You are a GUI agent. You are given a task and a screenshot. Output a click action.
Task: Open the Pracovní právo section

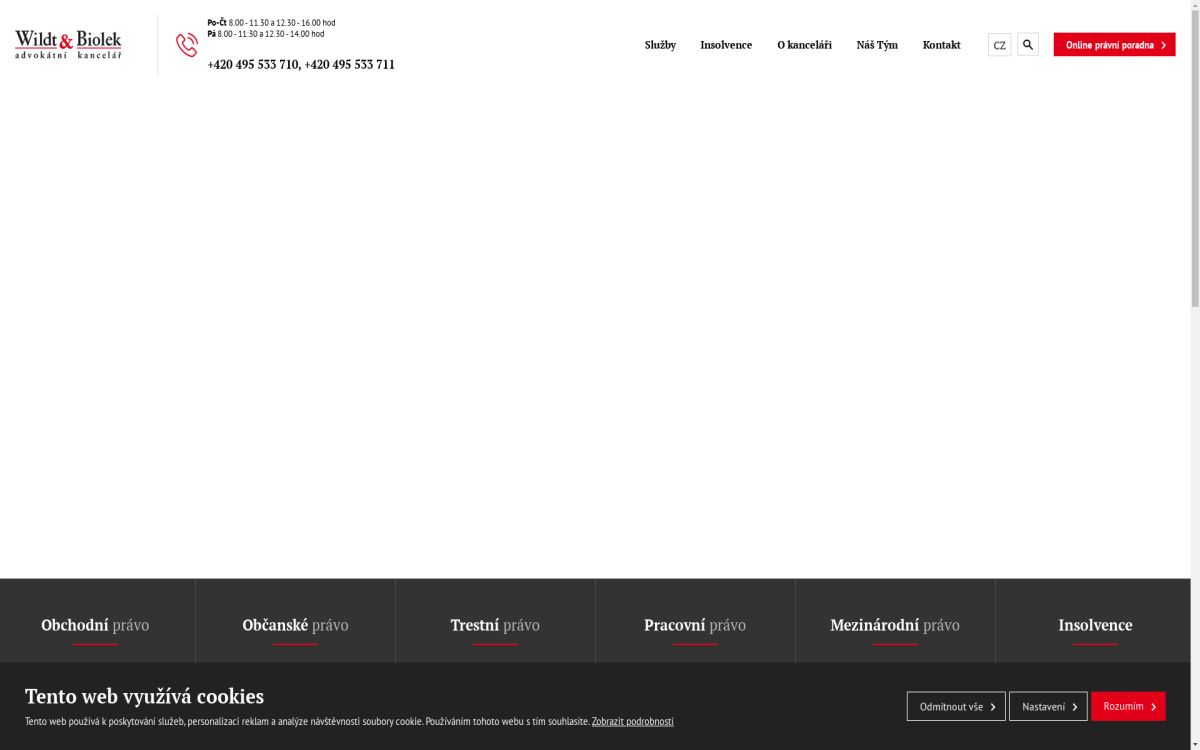(695, 625)
